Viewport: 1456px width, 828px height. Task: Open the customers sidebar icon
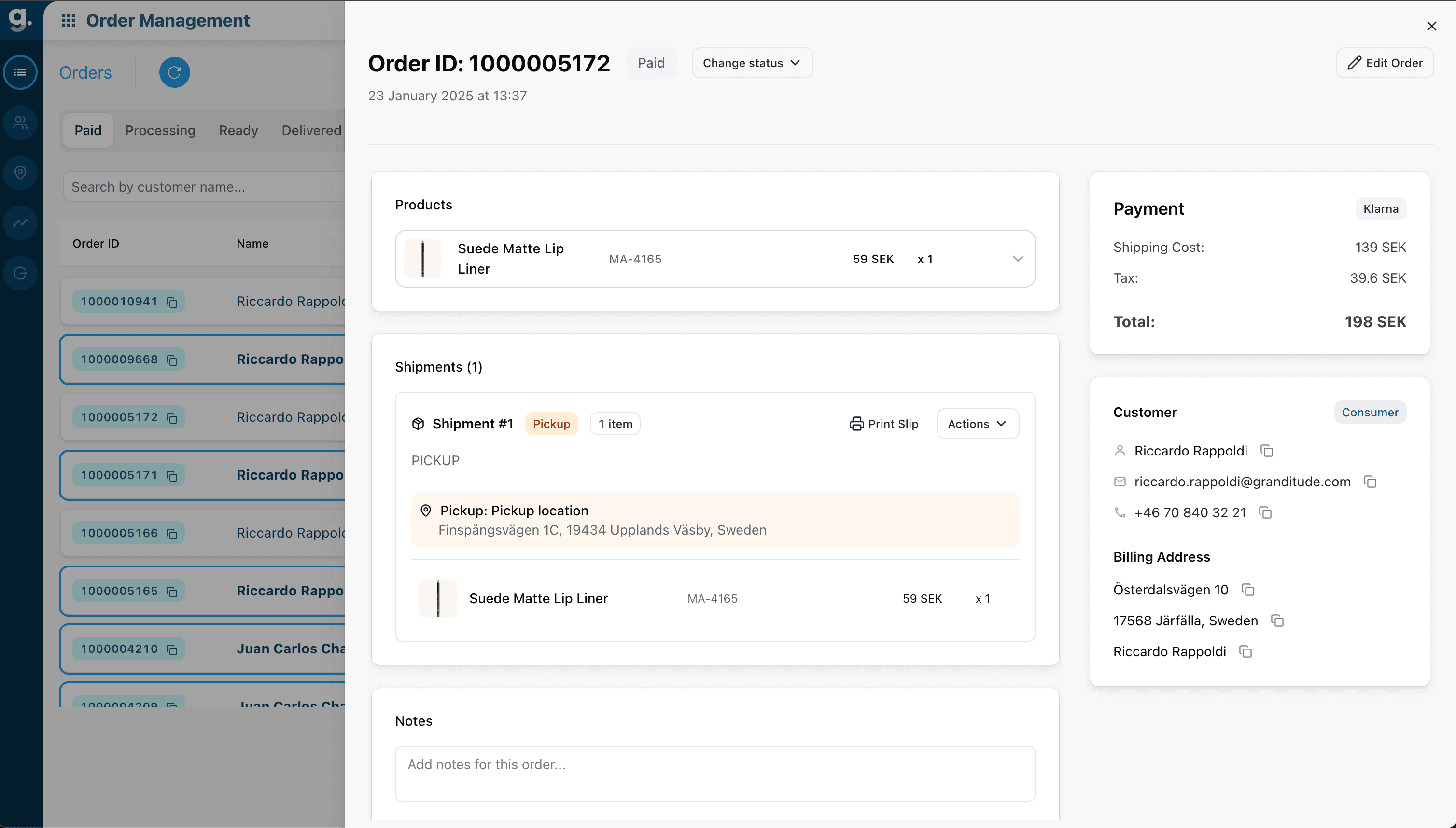coord(20,122)
